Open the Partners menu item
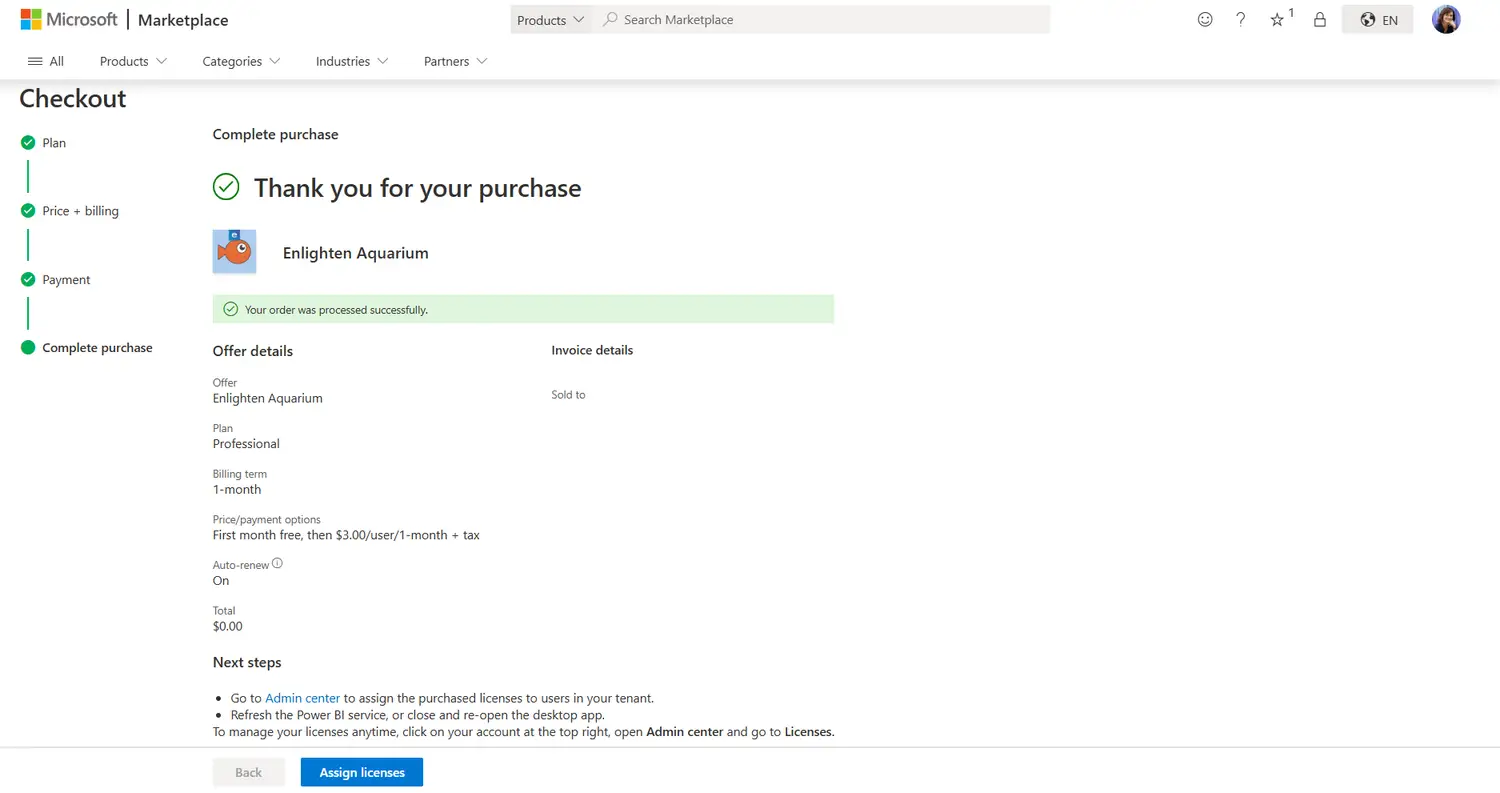Viewport: 1500px width, 793px height. [x=454, y=61]
